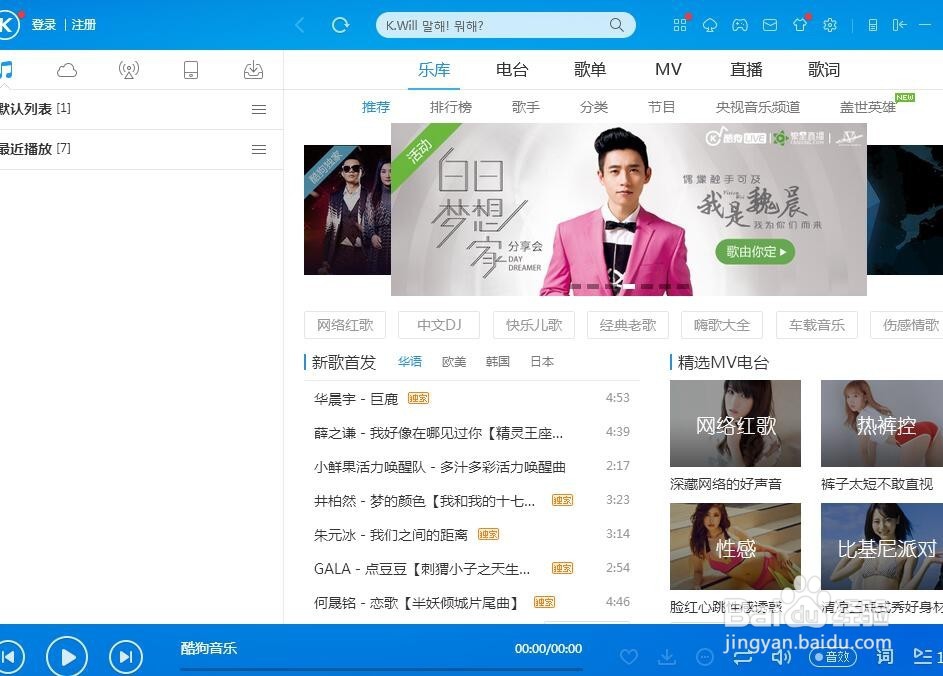Open the play queue list icon
The height and width of the screenshot is (676, 943).
(923, 657)
